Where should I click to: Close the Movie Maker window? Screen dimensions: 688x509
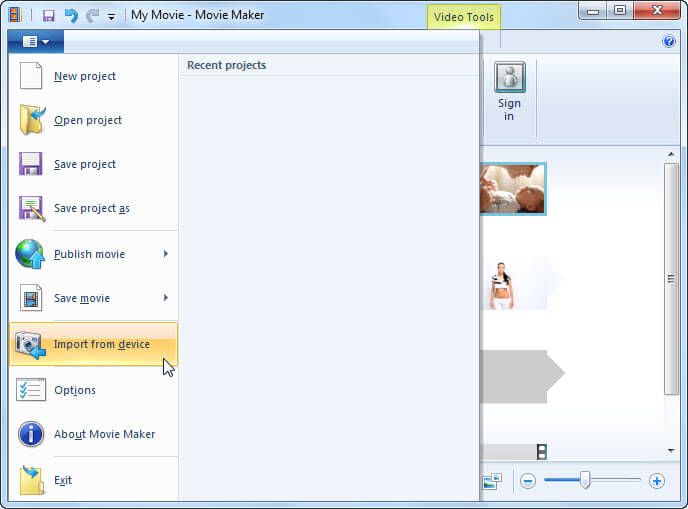[657, 11]
